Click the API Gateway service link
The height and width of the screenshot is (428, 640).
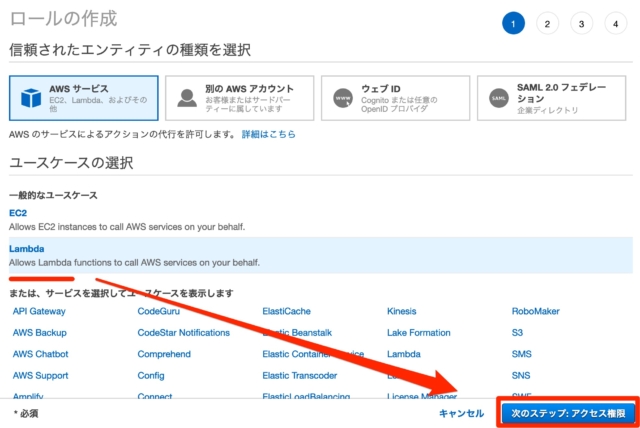coord(39,311)
